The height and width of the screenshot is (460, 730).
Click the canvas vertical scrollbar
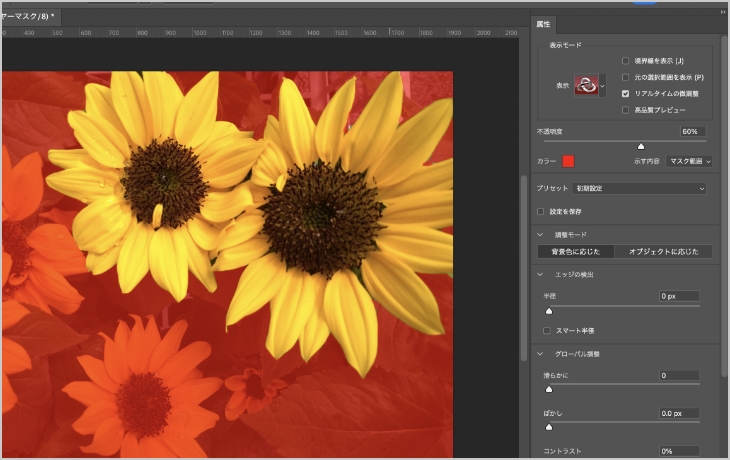point(524,268)
